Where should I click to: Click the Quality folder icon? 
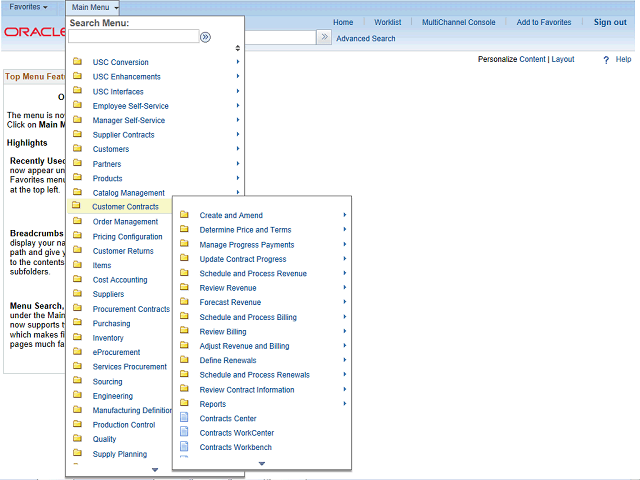pos(77,438)
